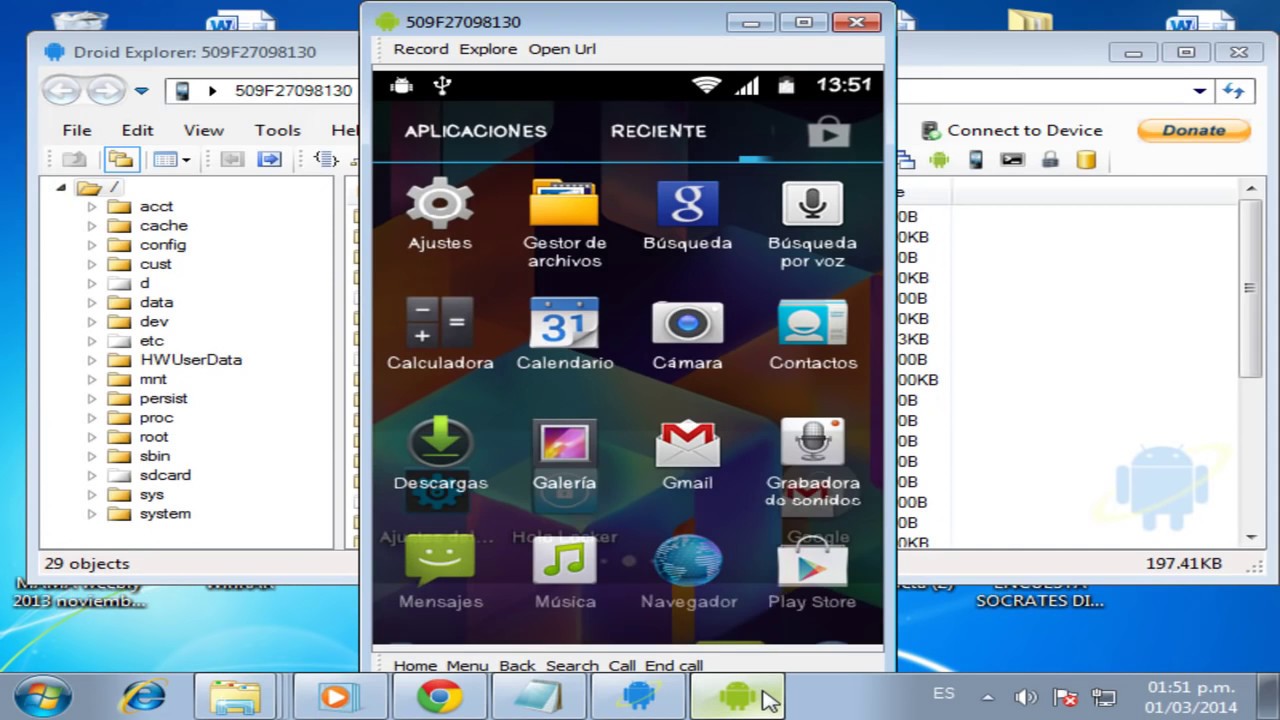The width and height of the screenshot is (1280, 720).
Task: Click the Android icon in Droid Explorer toolbar
Action: 938,159
